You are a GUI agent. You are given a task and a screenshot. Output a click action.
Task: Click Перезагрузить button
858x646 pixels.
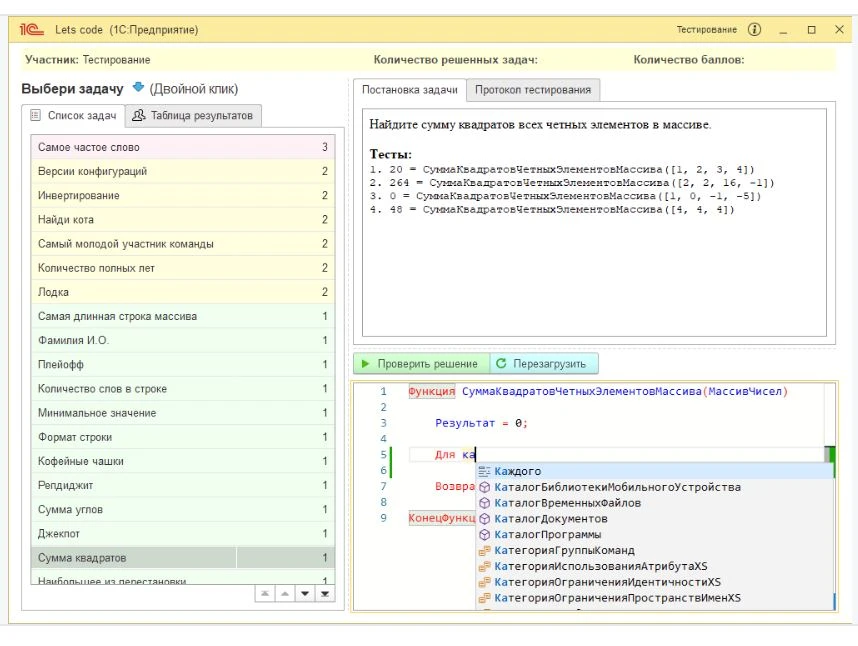[x=543, y=364]
